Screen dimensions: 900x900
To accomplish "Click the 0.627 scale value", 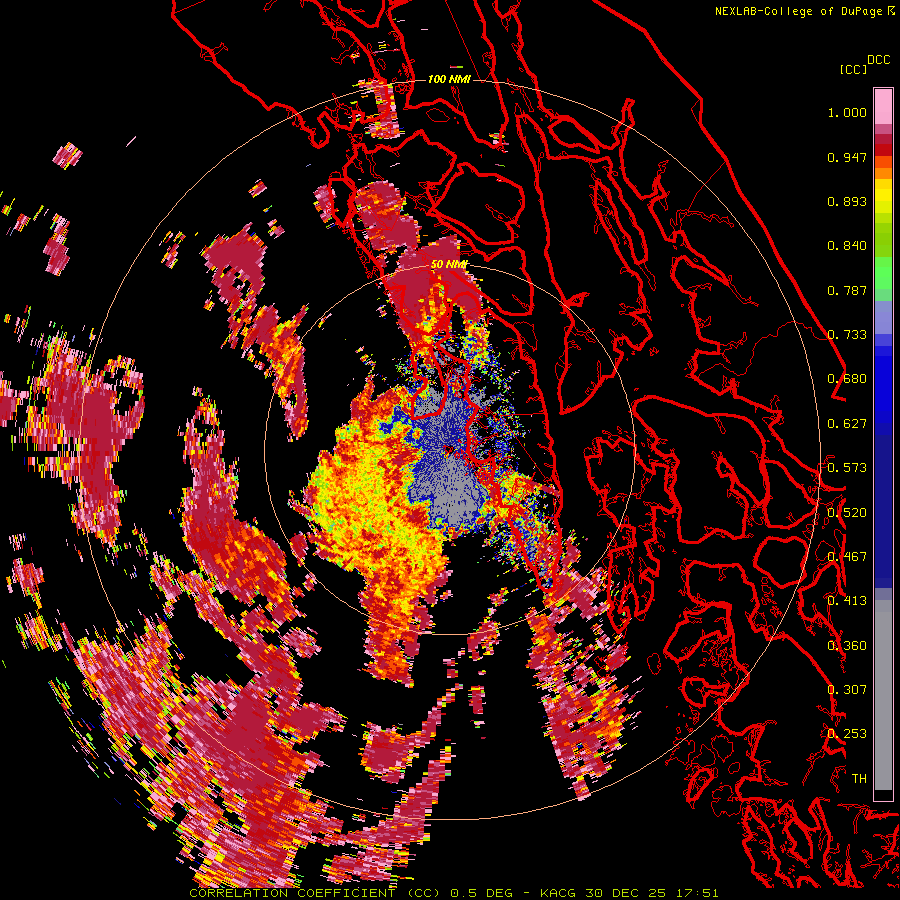I will click(847, 424).
